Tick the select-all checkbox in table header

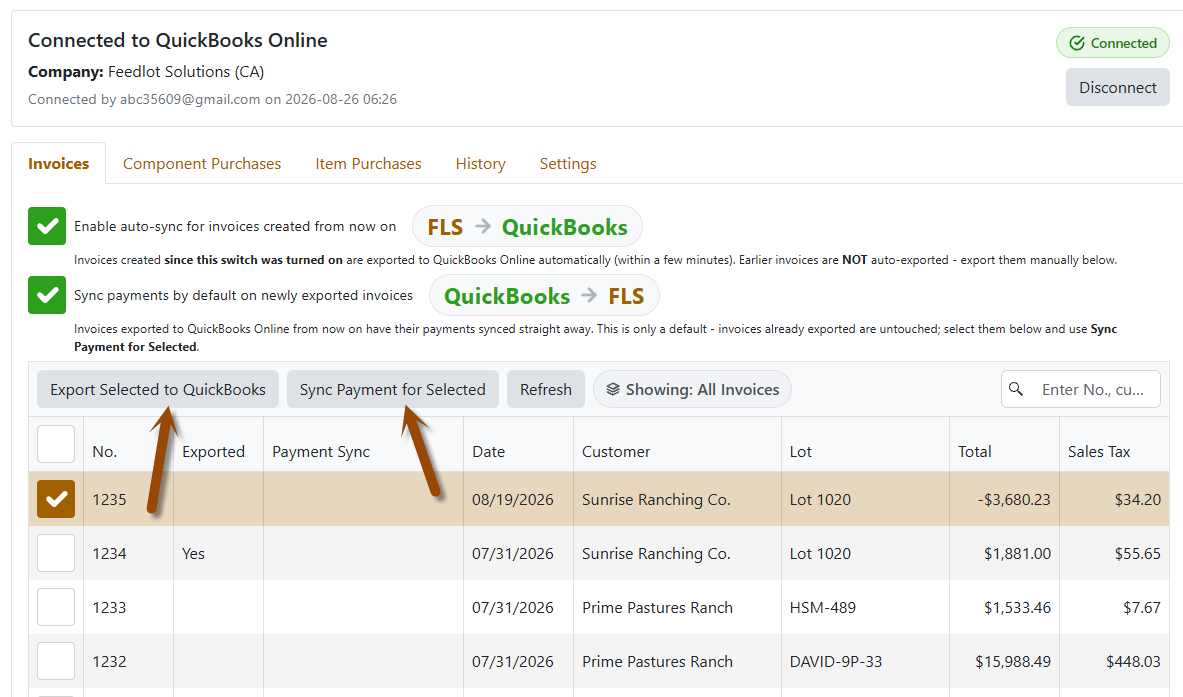coord(56,444)
